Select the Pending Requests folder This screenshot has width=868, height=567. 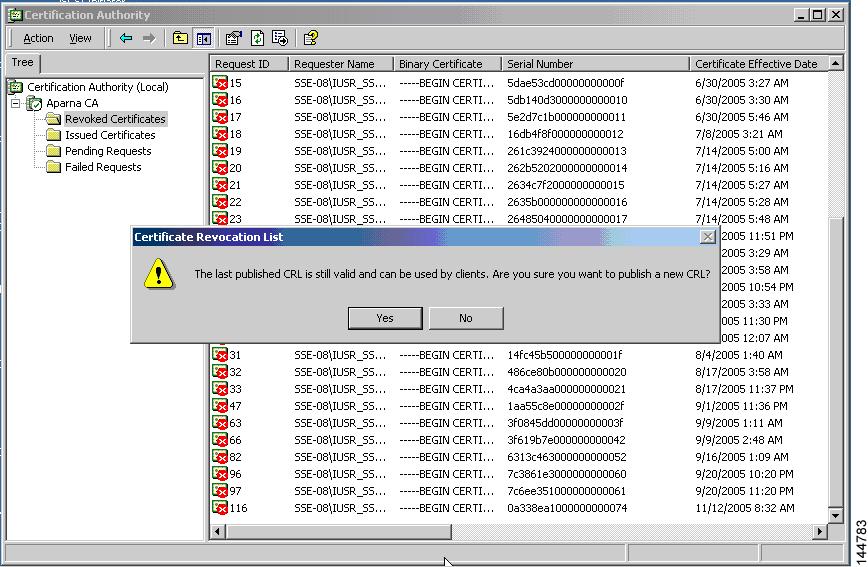108,151
